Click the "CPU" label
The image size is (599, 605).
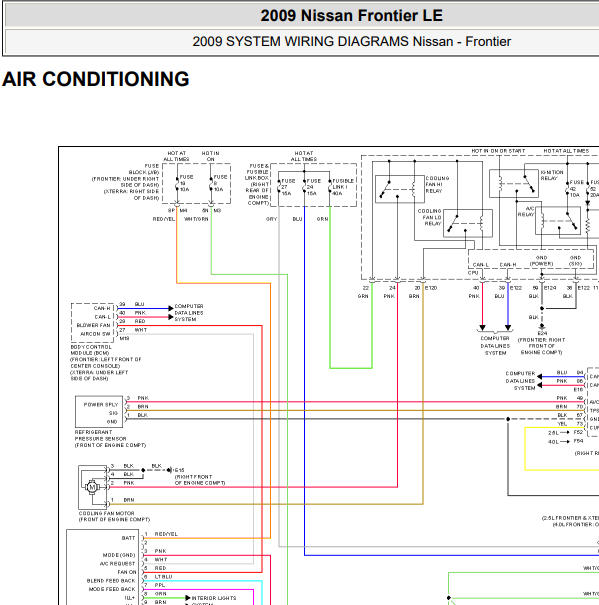pyautogui.click(x=473, y=272)
